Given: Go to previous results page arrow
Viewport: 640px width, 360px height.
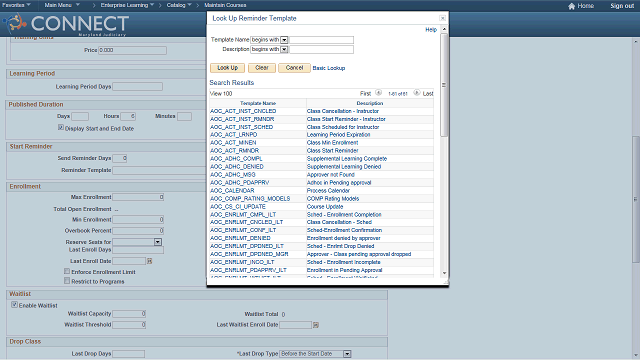Looking at the screenshot, I should tap(378, 93).
